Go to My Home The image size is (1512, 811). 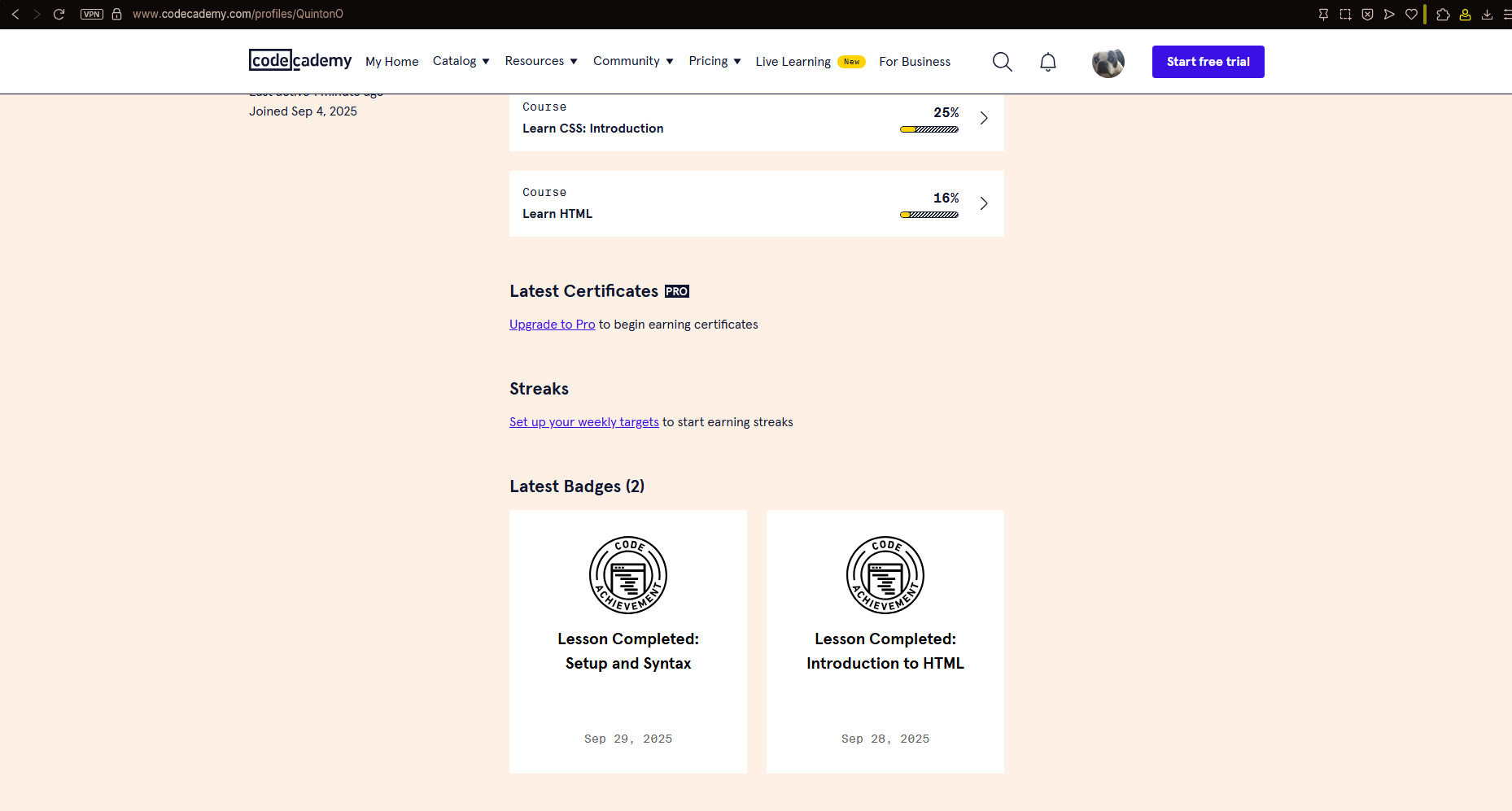click(391, 62)
